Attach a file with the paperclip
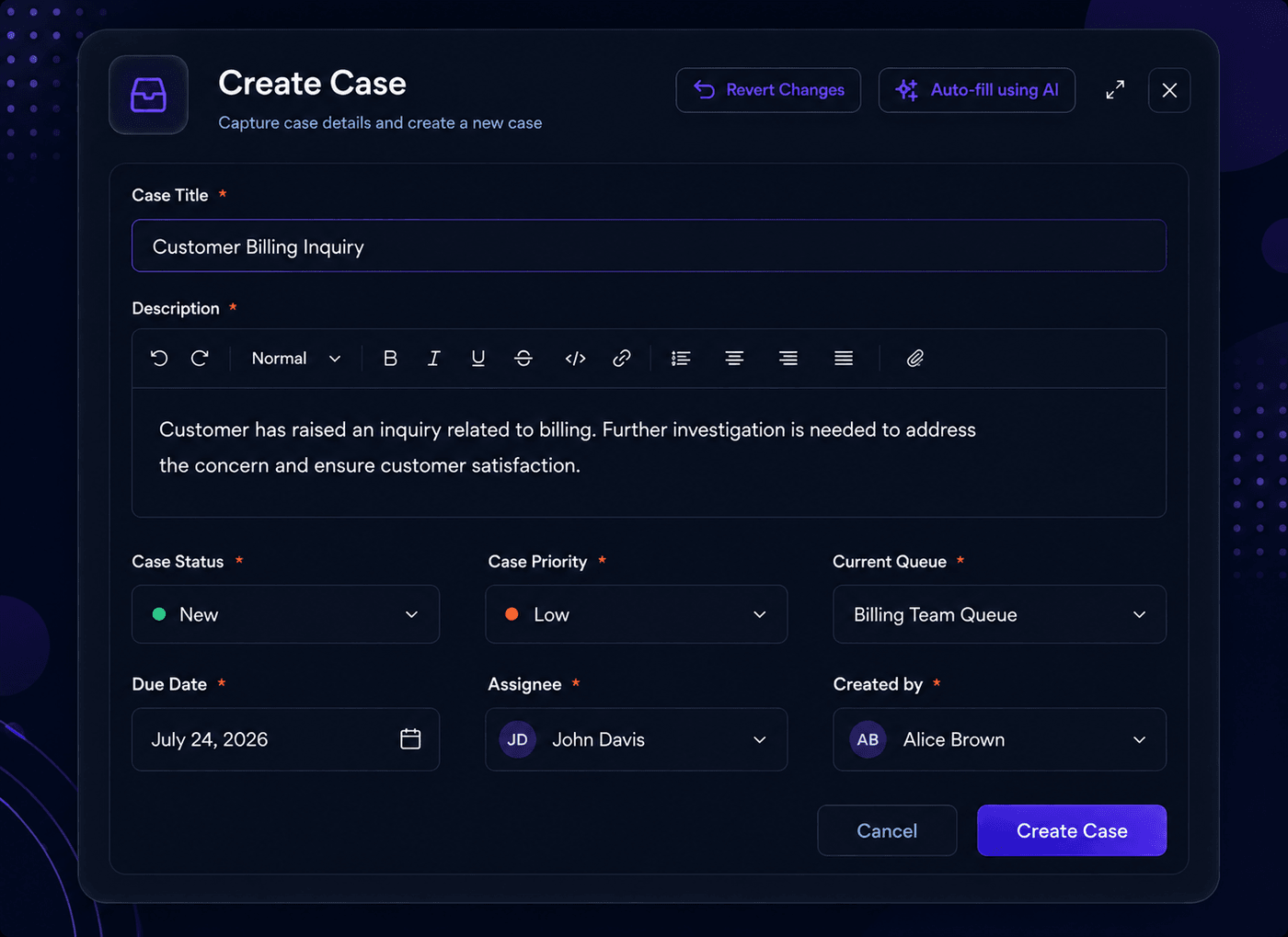The height and width of the screenshot is (937, 1288). click(x=915, y=359)
